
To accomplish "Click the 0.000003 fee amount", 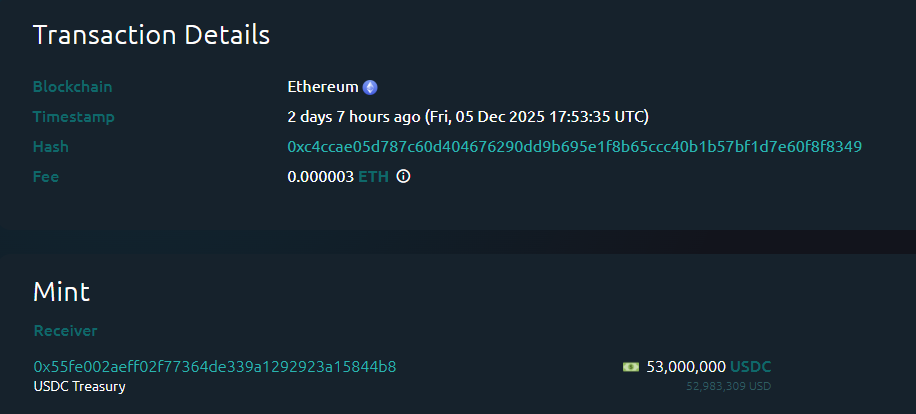I will click(320, 177).
